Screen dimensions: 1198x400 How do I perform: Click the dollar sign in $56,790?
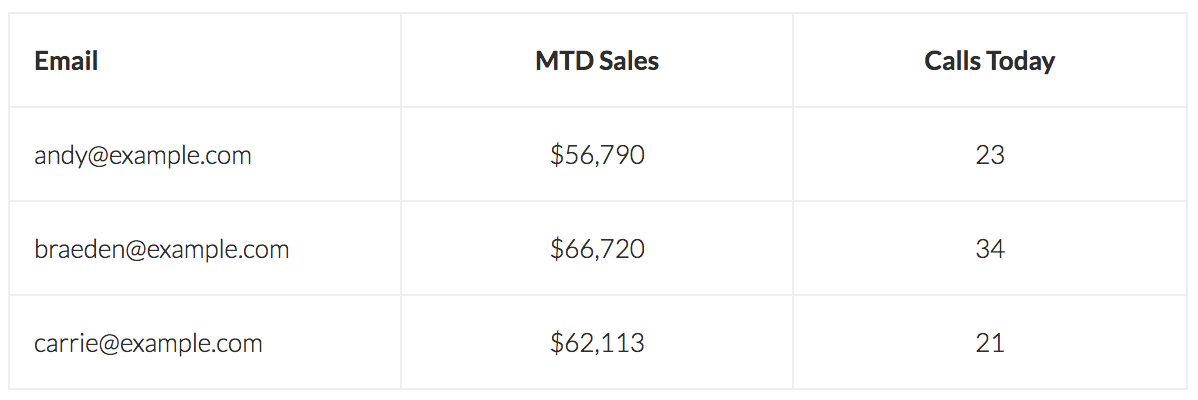click(x=557, y=155)
